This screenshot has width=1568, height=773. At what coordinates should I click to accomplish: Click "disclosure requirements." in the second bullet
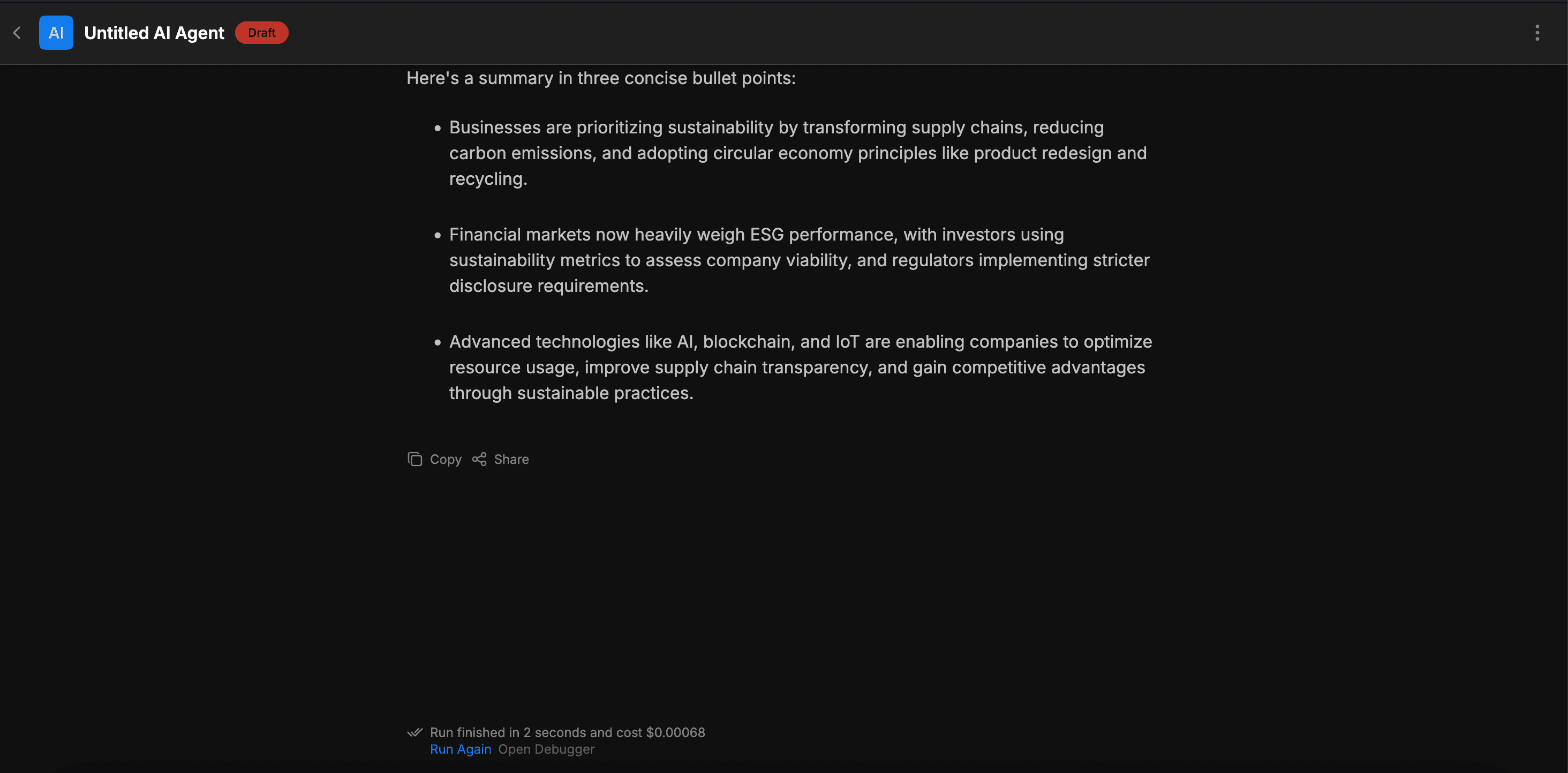548,286
